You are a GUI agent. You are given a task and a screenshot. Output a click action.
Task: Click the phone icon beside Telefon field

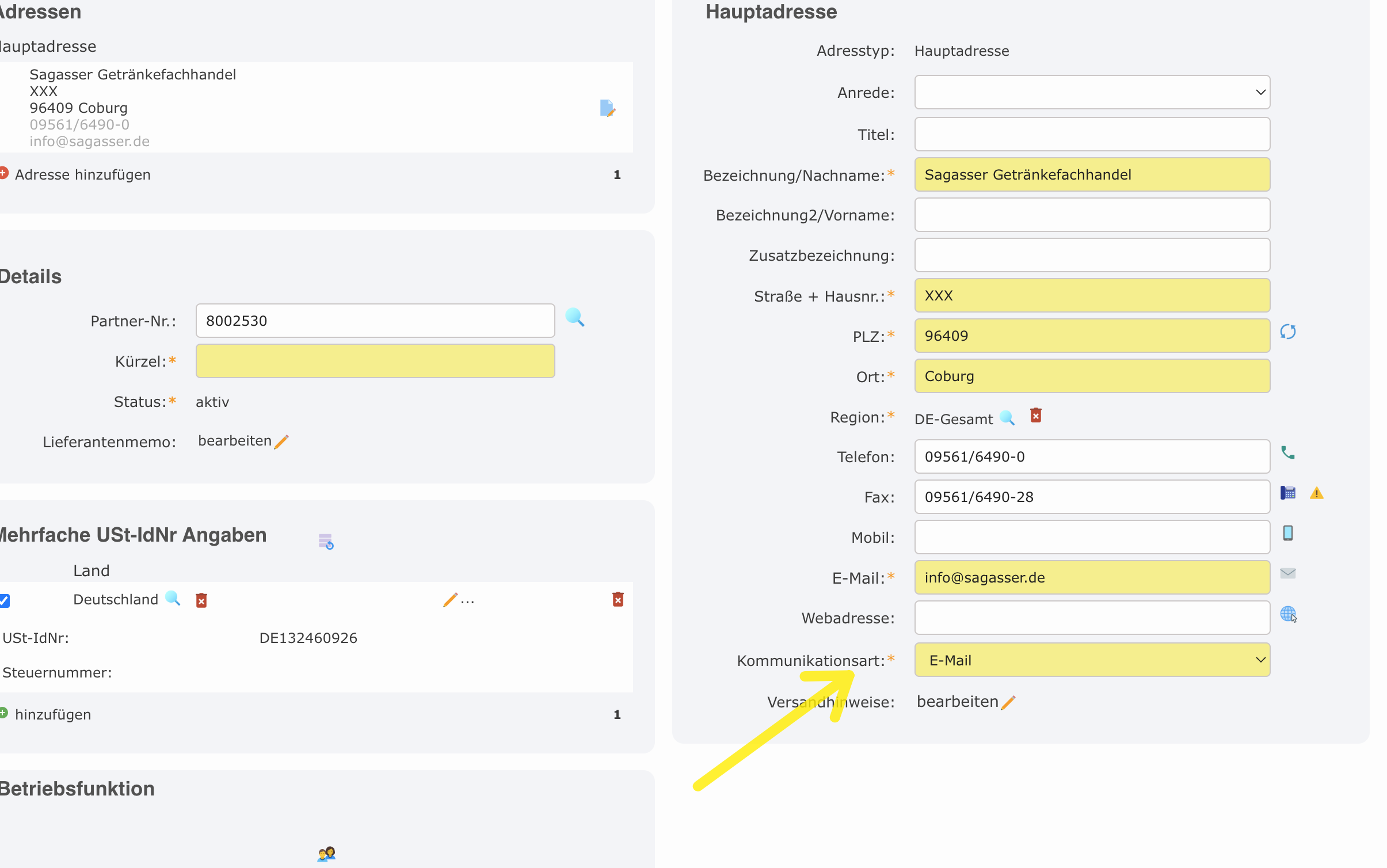tap(1289, 452)
